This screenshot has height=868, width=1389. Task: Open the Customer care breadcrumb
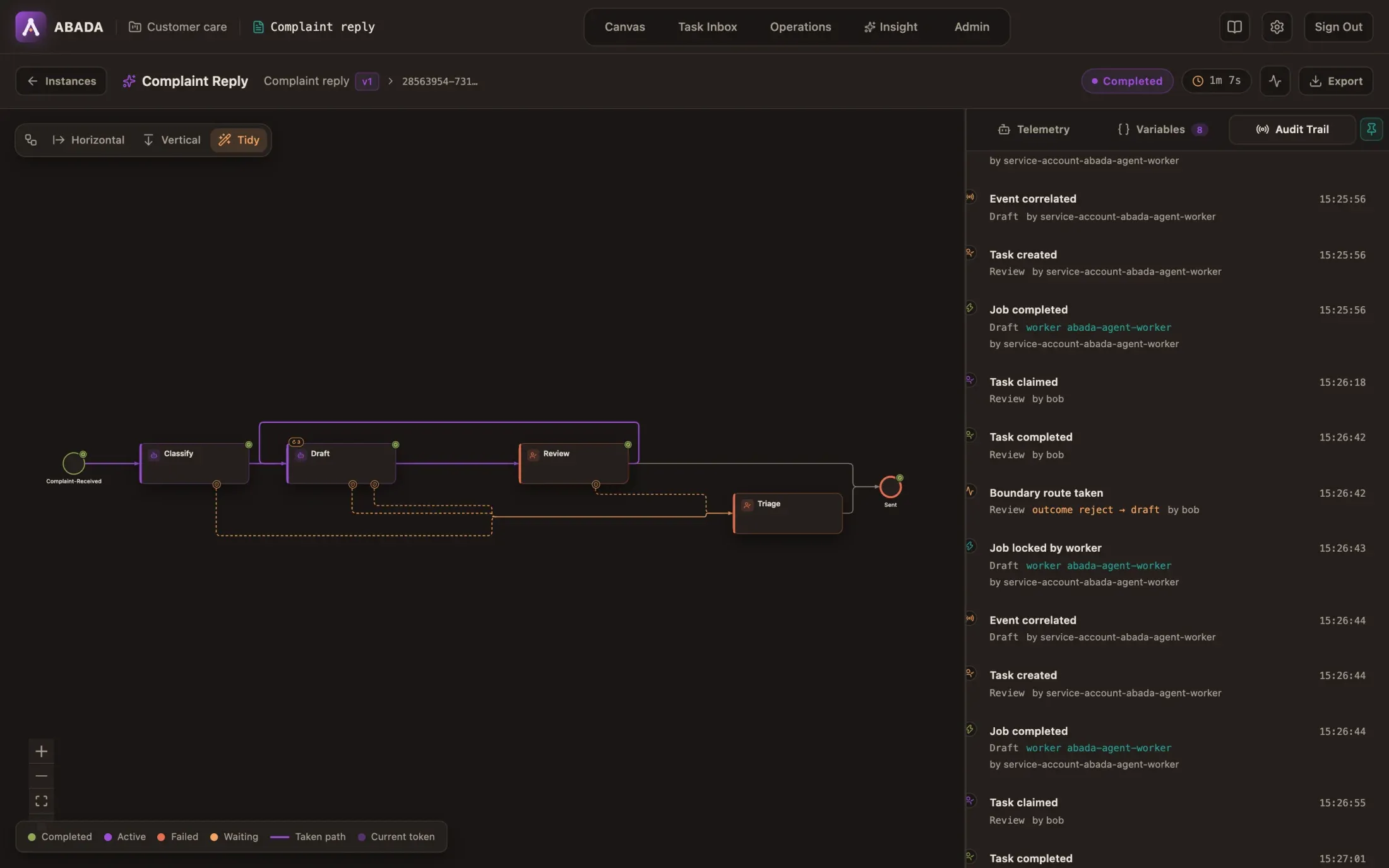(177, 27)
